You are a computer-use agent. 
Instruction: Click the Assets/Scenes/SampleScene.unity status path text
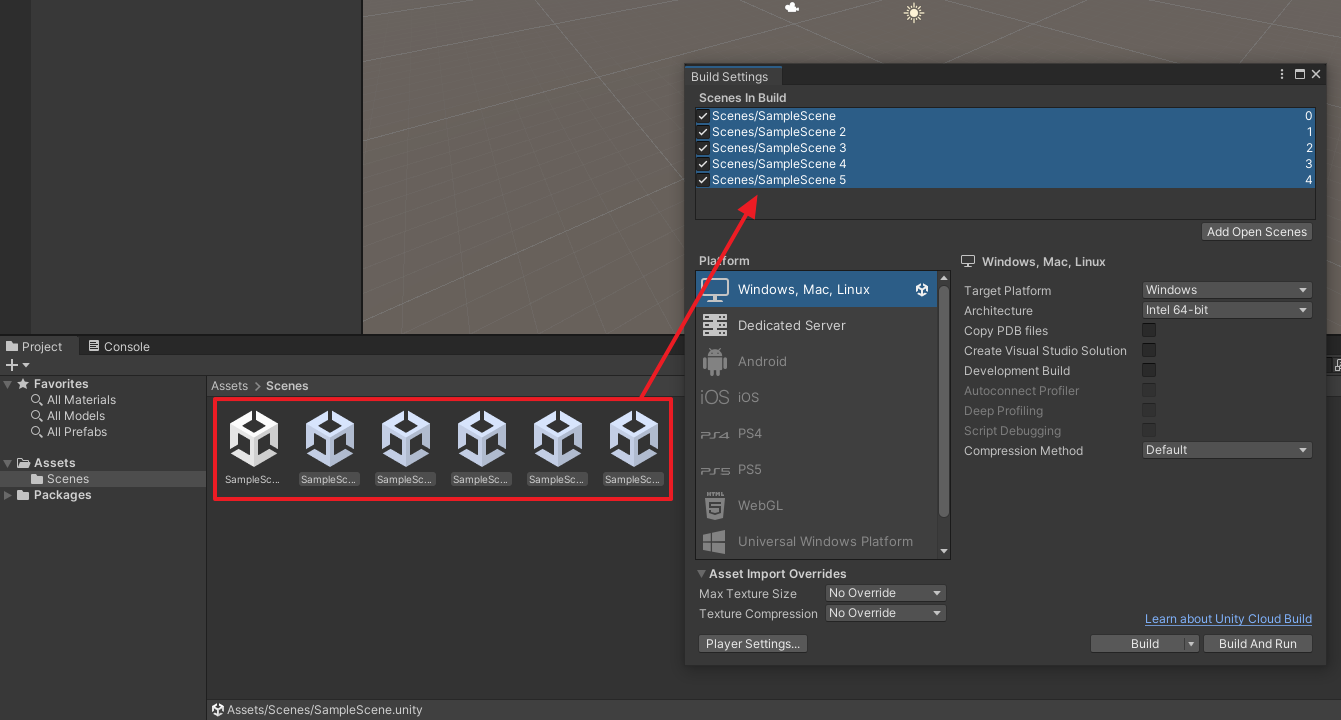[325, 710]
